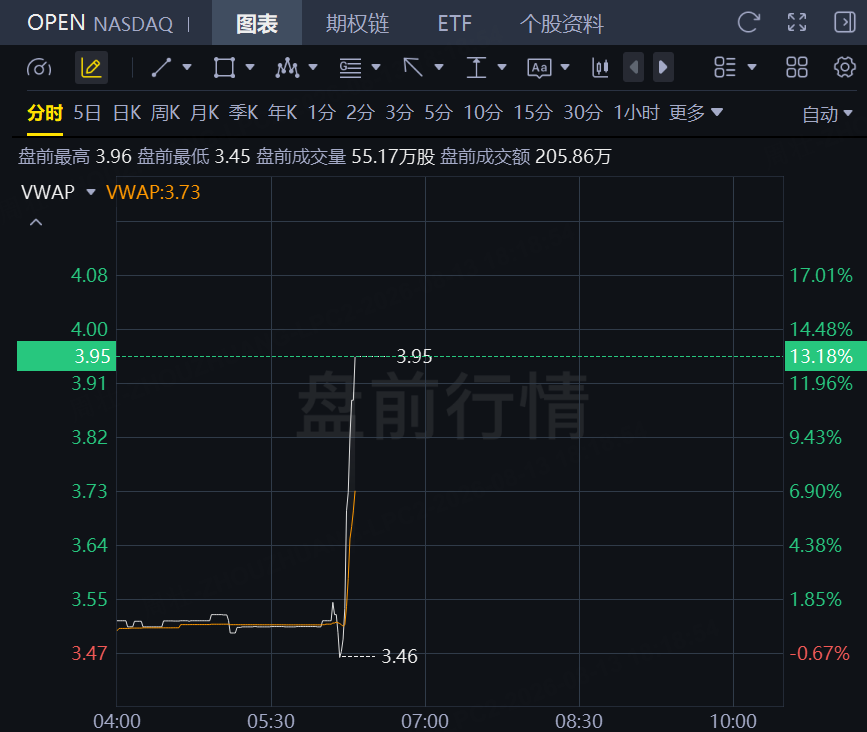Select the rectangle shape tool
This screenshot has height=732, width=867.
point(224,67)
